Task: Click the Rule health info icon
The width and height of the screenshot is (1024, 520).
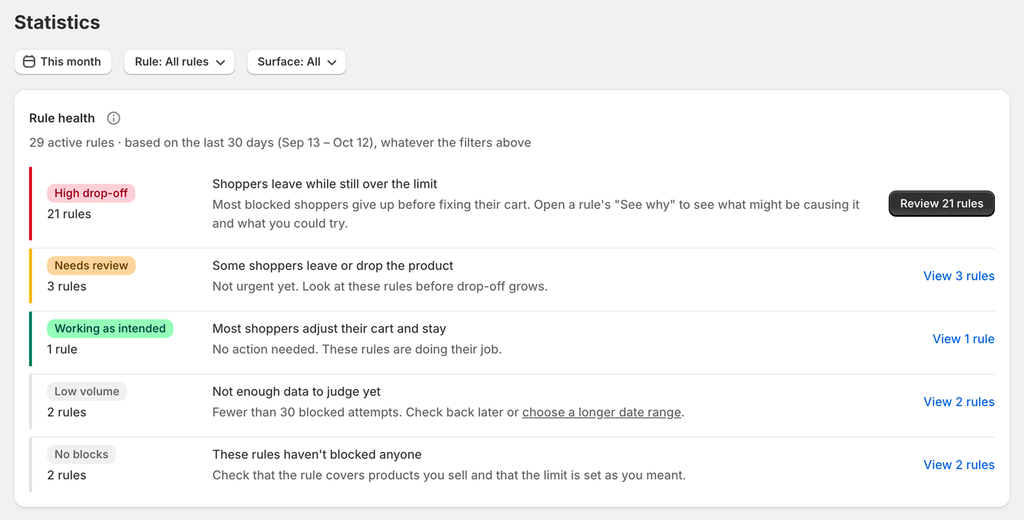Action: pos(114,118)
